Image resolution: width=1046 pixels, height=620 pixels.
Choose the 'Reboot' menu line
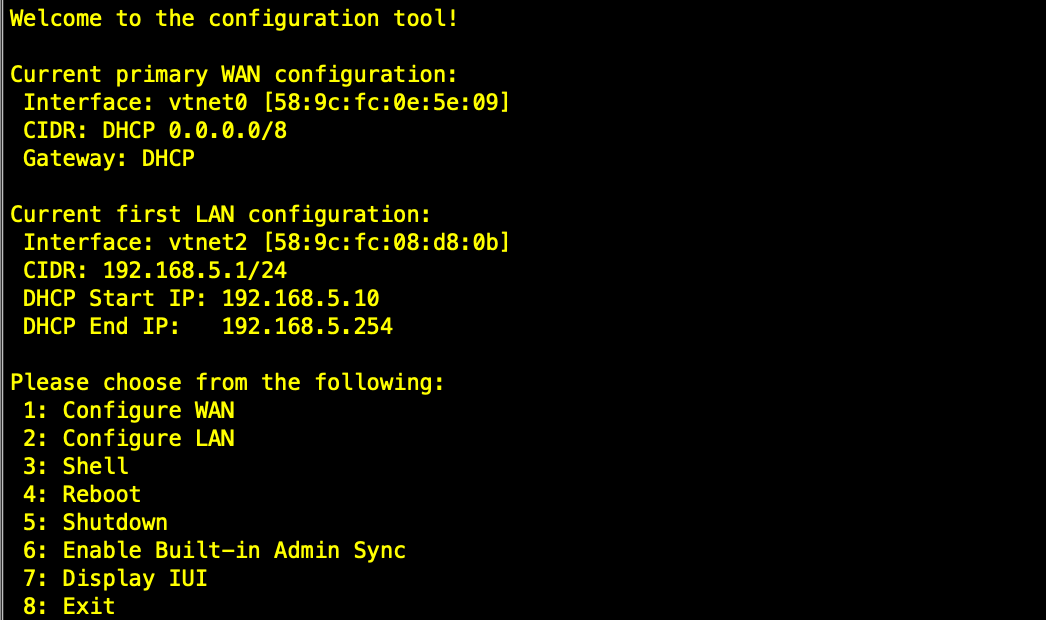101,494
